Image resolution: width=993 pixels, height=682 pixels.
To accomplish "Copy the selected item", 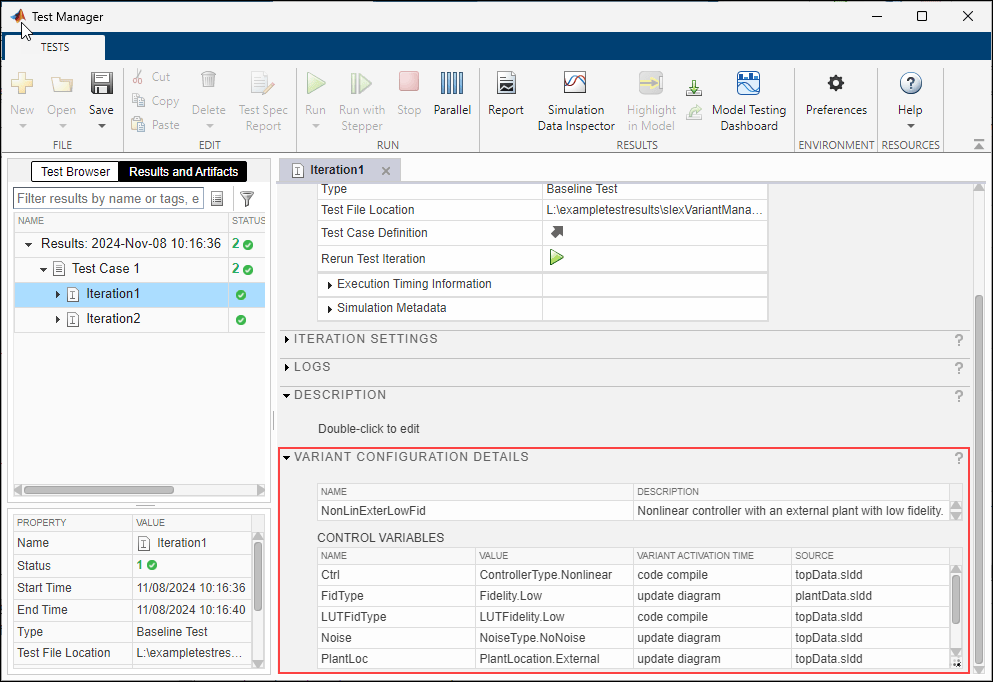I will pos(156,101).
